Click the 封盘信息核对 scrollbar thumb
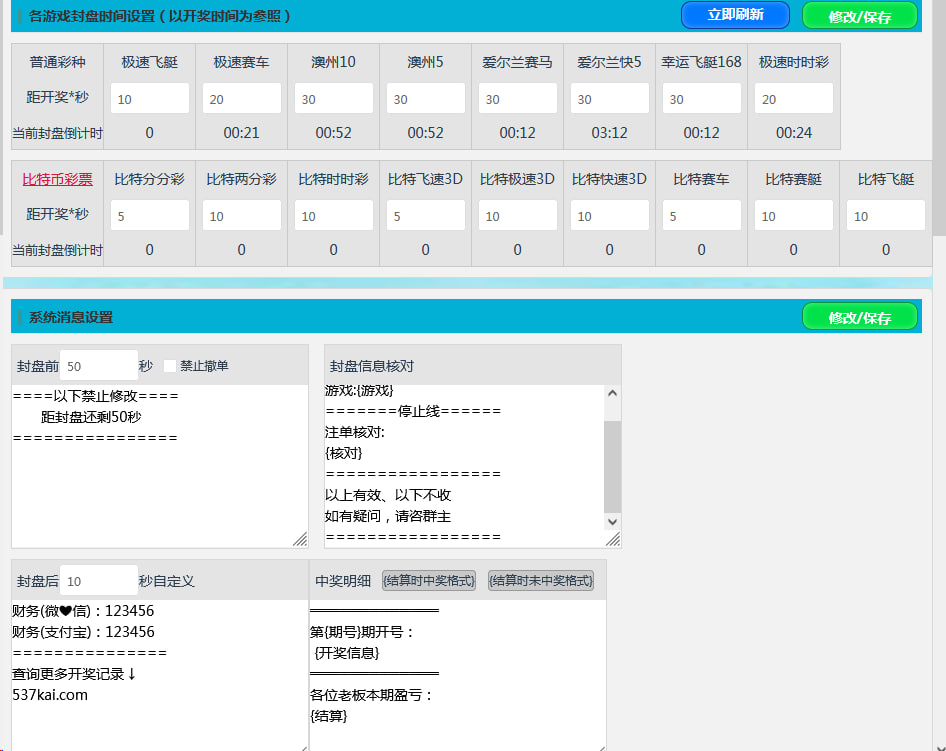 click(x=612, y=466)
